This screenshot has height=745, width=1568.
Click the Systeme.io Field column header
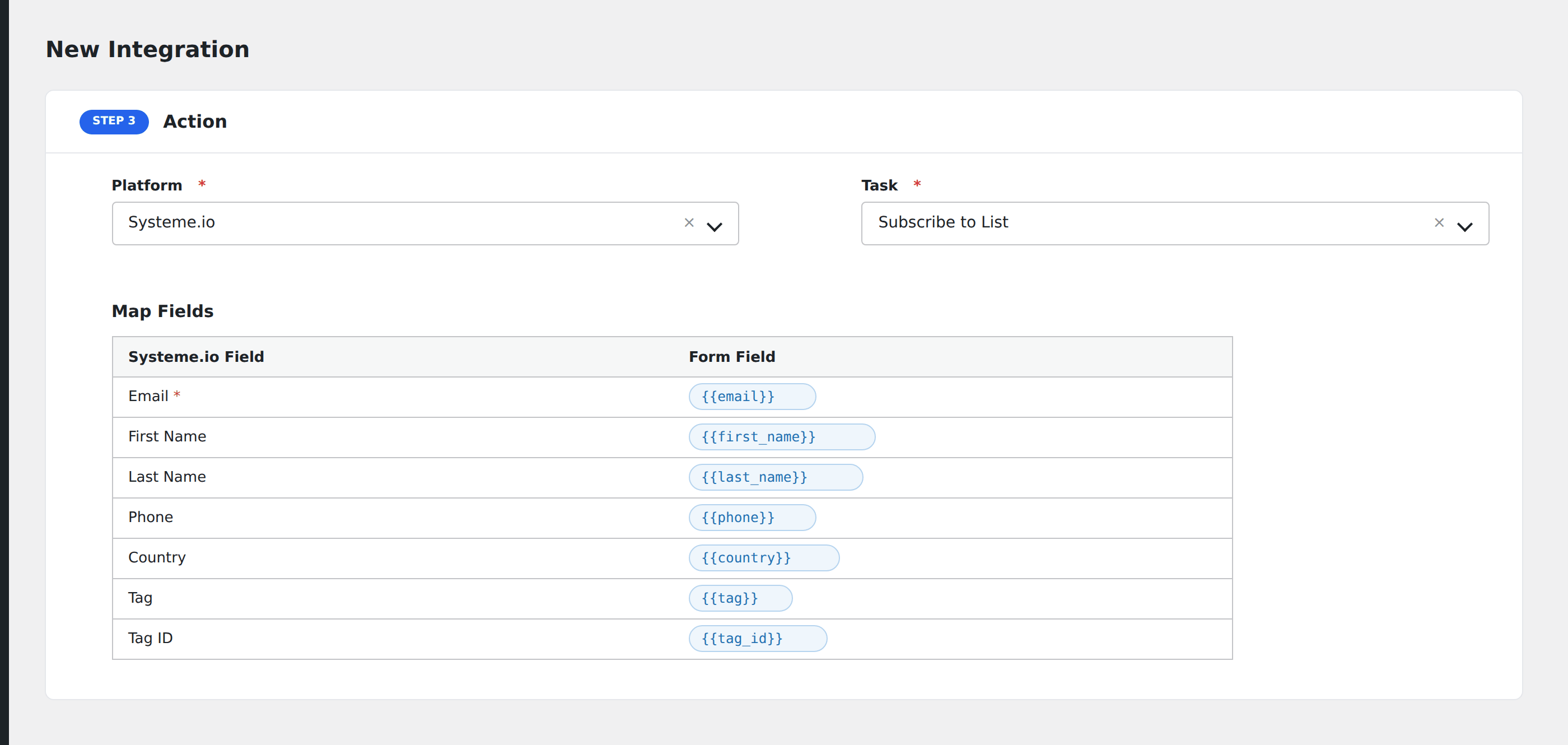click(196, 357)
